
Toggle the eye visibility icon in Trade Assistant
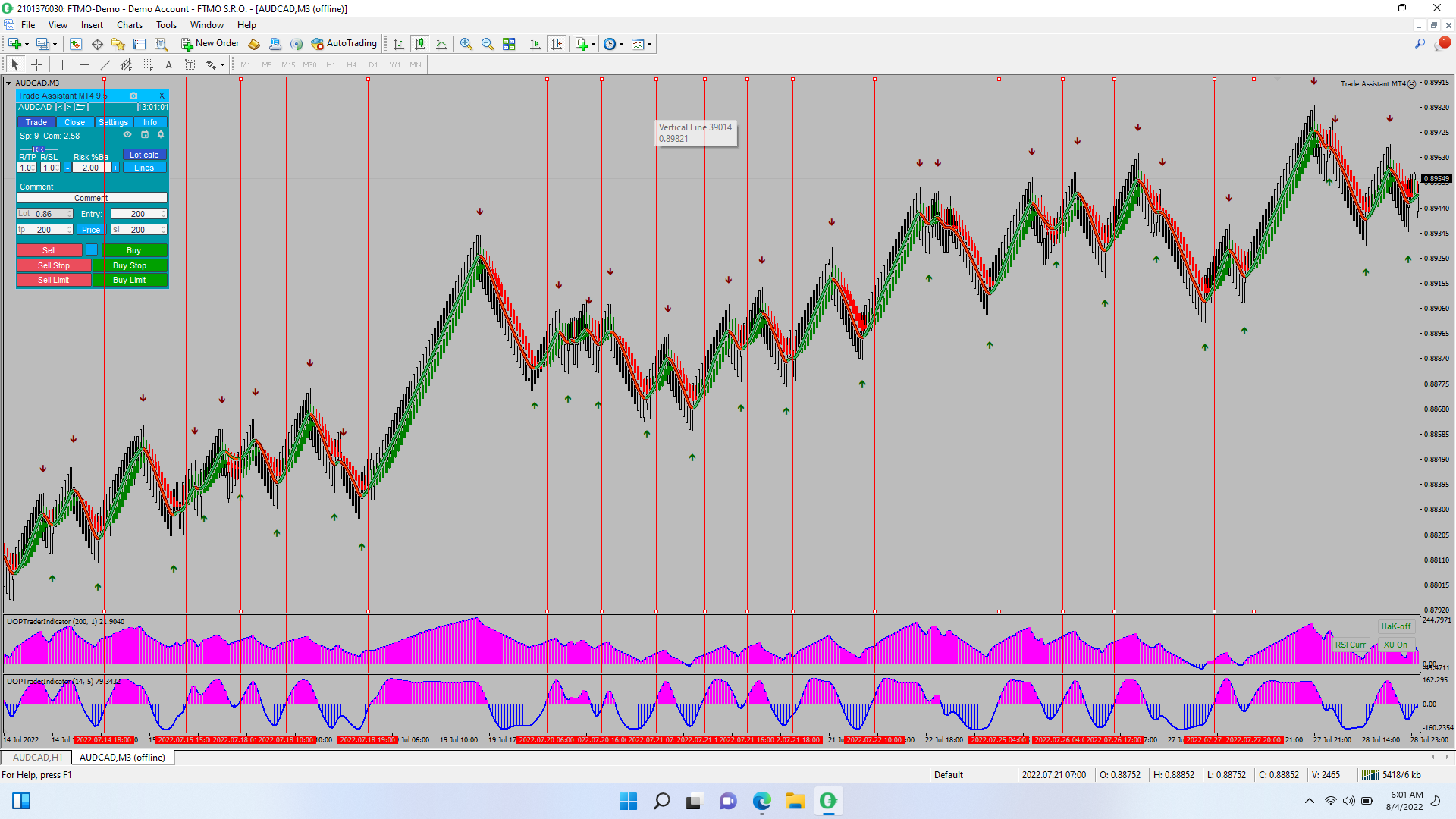127,135
